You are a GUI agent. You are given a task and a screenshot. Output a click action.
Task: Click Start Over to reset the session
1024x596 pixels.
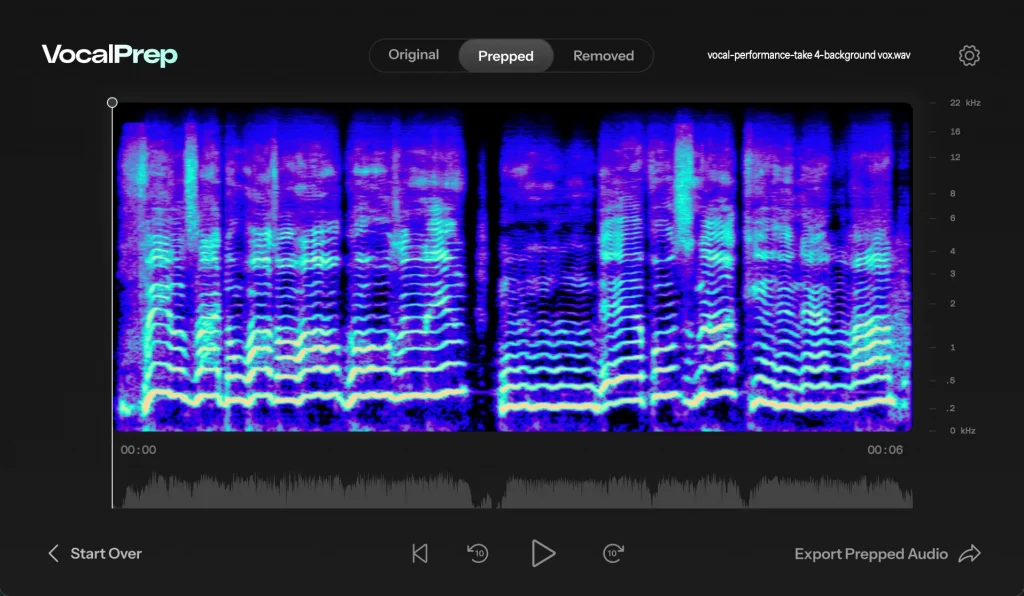pyautogui.click(x=106, y=553)
